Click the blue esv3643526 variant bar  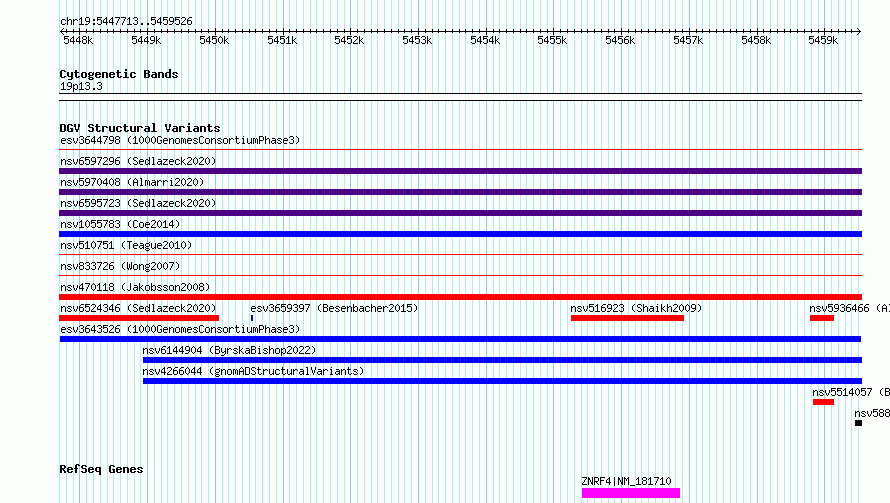click(x=460, y=339)
